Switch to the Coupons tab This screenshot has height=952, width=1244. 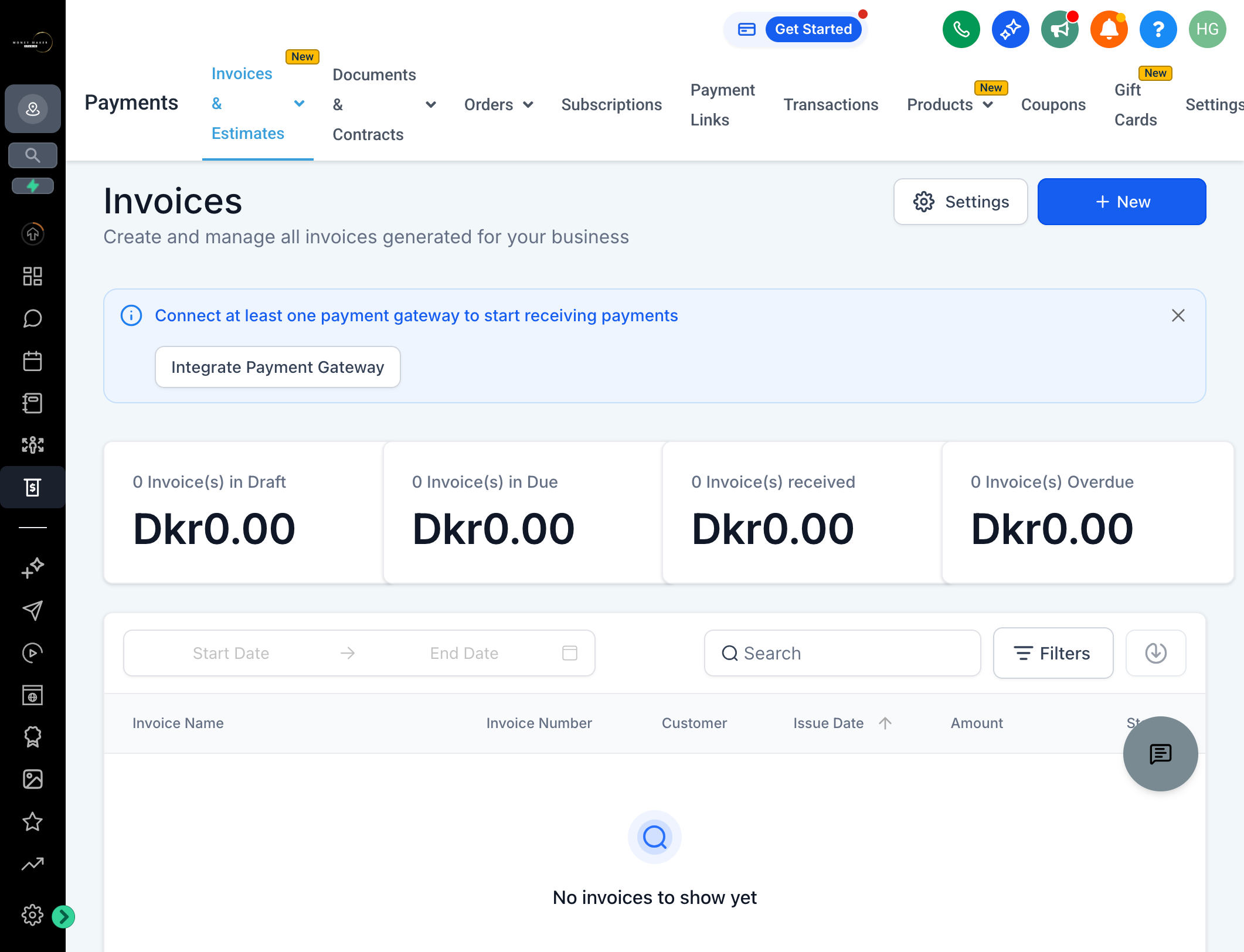tap(1053, 105)
